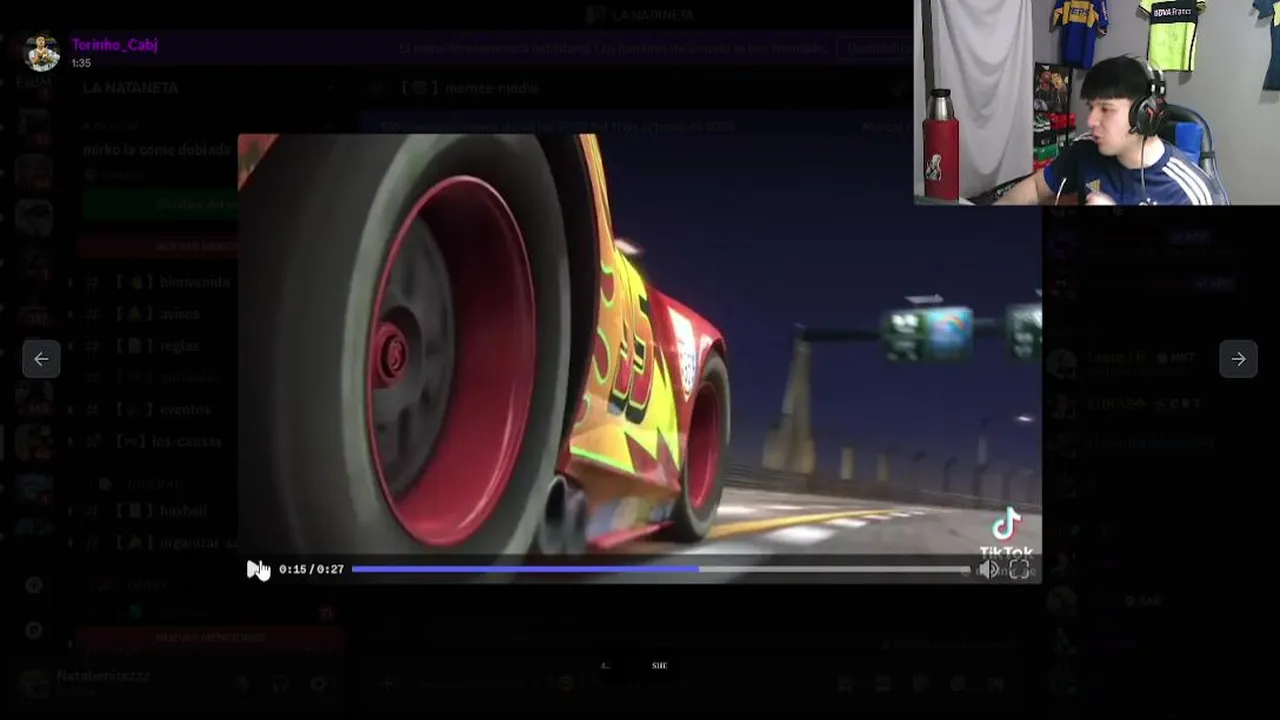
Task: Go to the previous media item arrow
Action: (x=41, y=359)
